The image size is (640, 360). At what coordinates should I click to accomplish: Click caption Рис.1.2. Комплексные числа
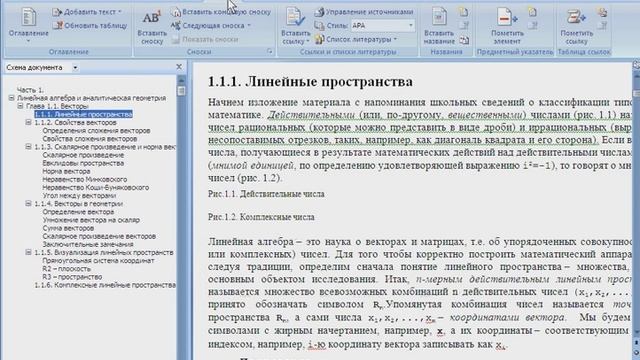point(261,218)
